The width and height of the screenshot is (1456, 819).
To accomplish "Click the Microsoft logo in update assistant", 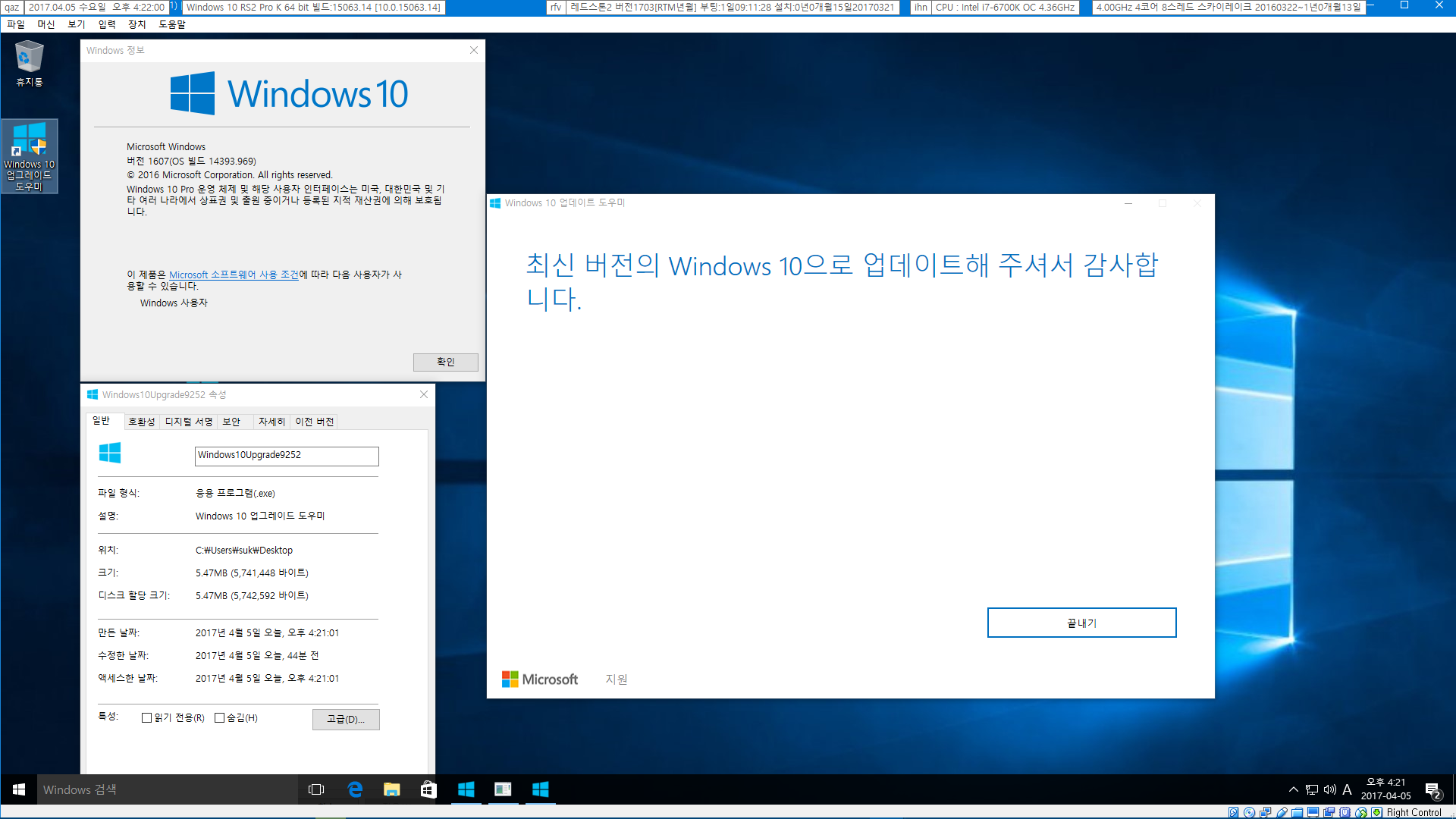I will point(540,679).
